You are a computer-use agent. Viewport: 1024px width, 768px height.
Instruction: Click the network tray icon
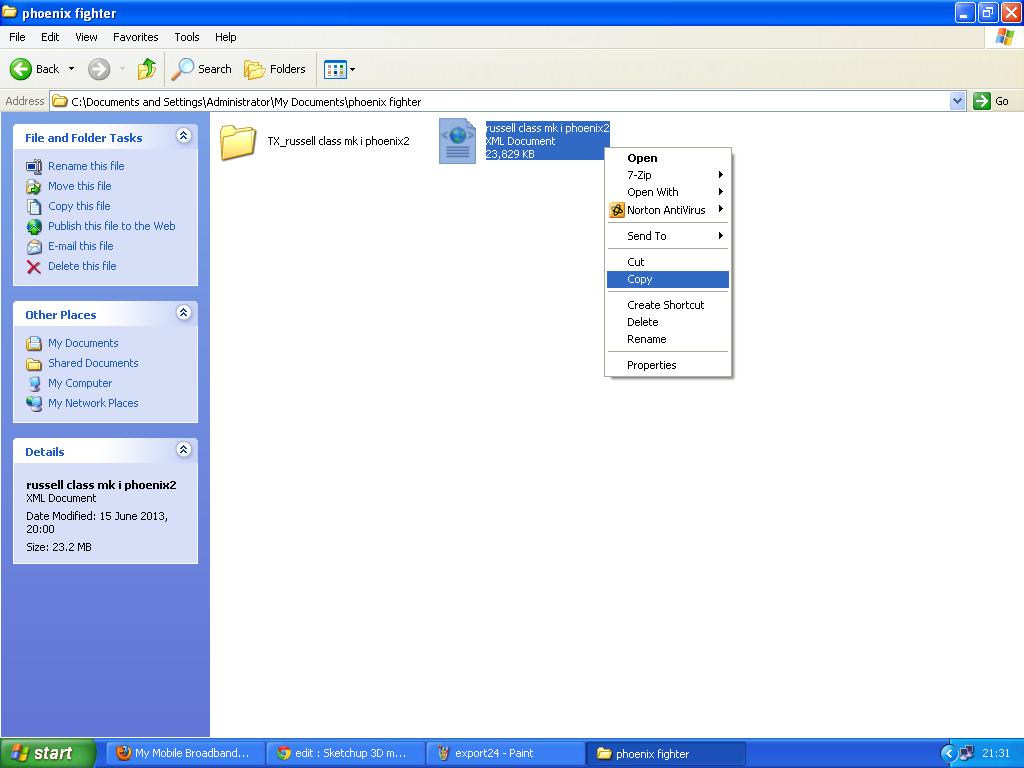[967, 754]
